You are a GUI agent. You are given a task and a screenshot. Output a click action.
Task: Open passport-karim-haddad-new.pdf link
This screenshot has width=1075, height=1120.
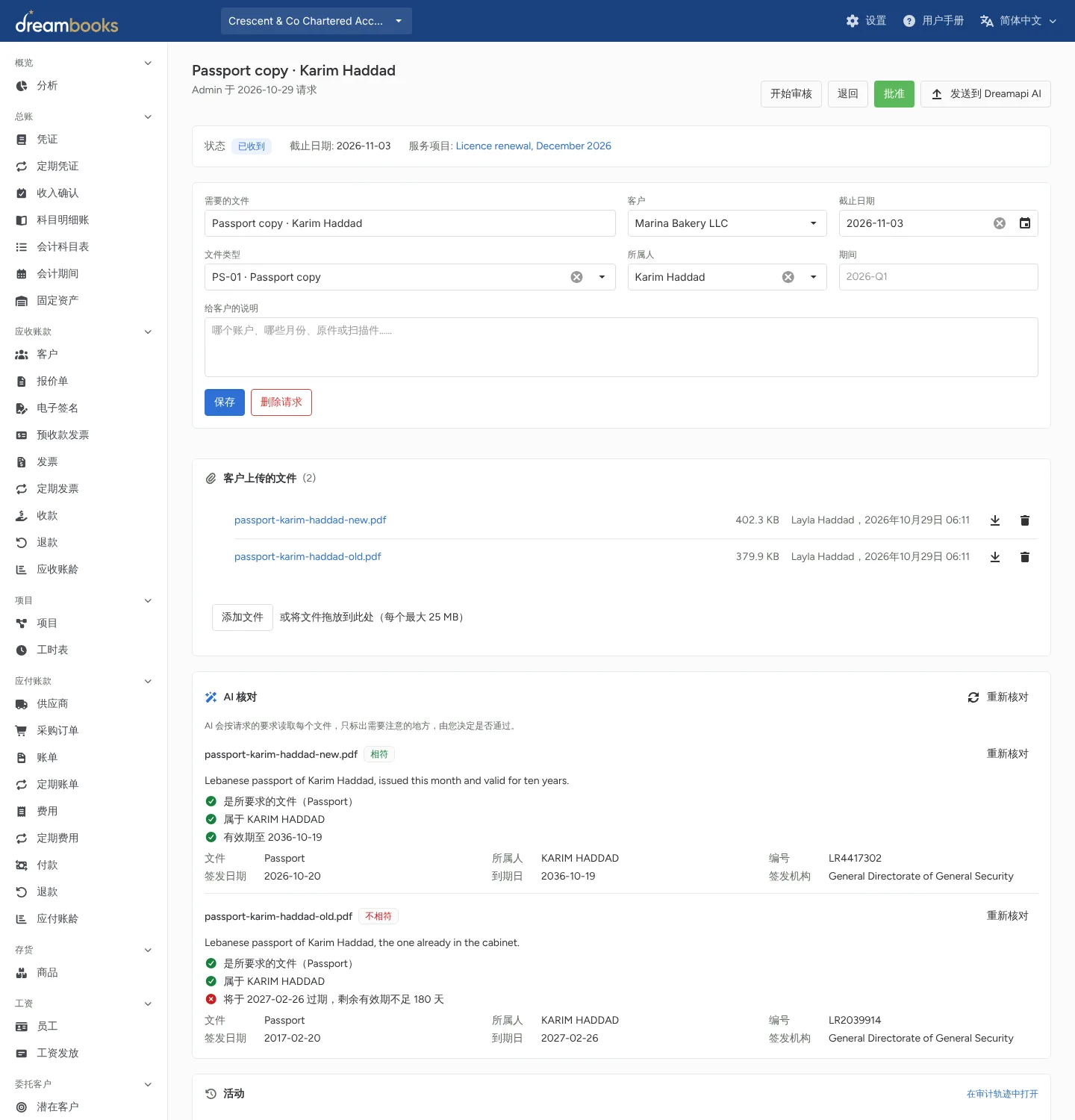coord(311,520)
